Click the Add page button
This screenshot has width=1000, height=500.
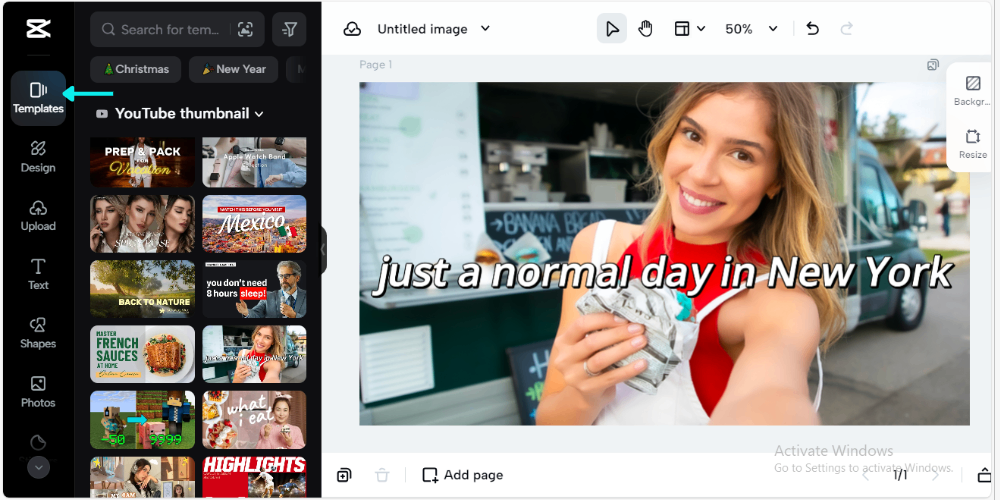pos(463,475)
